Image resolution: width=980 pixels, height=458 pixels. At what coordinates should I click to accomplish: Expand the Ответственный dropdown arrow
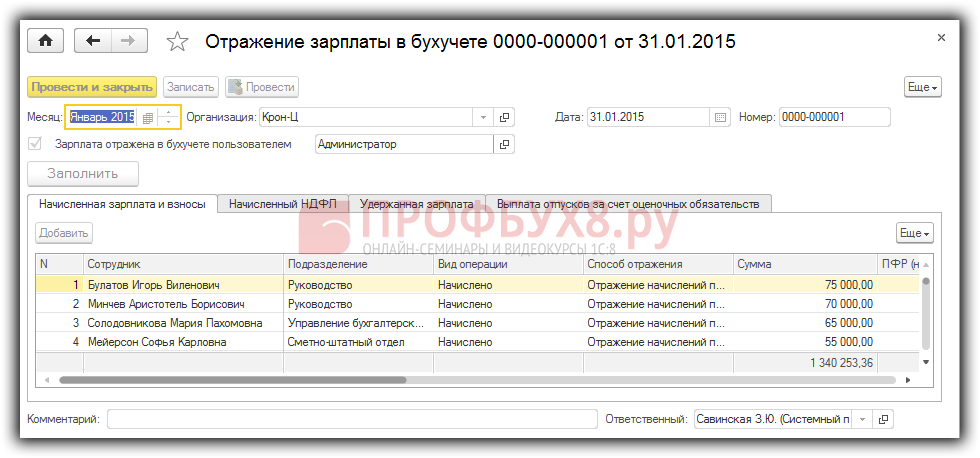[862, 419]
